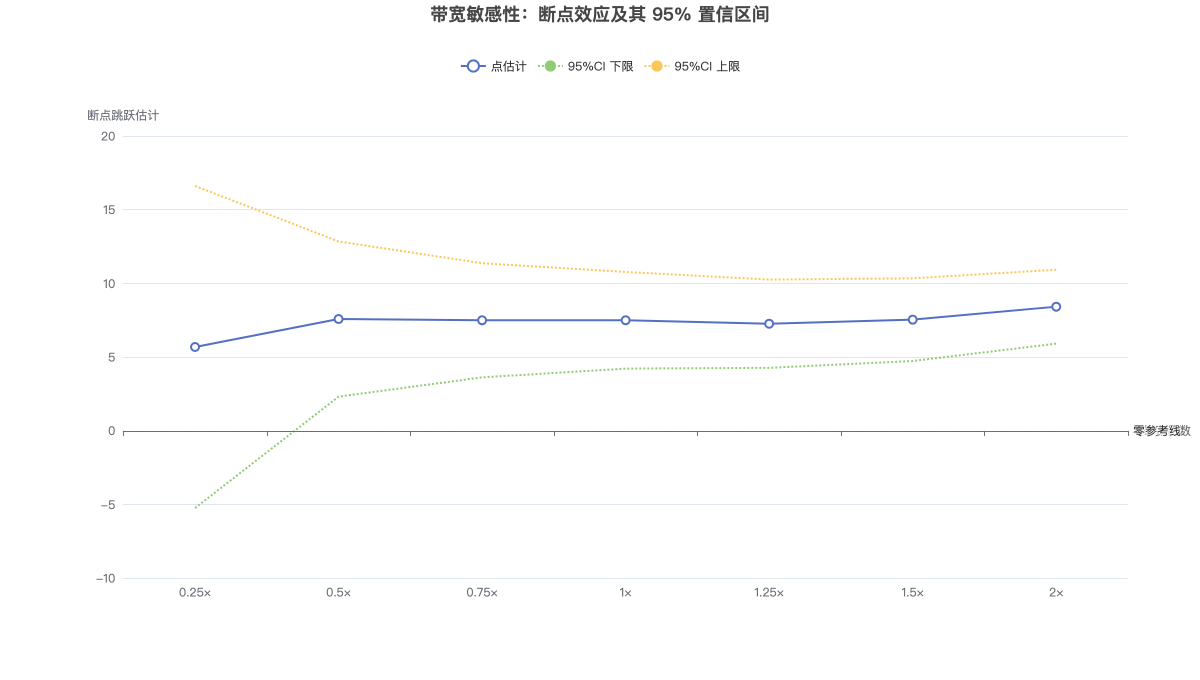The width and height of the screenshot is (1200, 680).
Task: Click the x-axis label 1.5×
Action: coord(912,593)
